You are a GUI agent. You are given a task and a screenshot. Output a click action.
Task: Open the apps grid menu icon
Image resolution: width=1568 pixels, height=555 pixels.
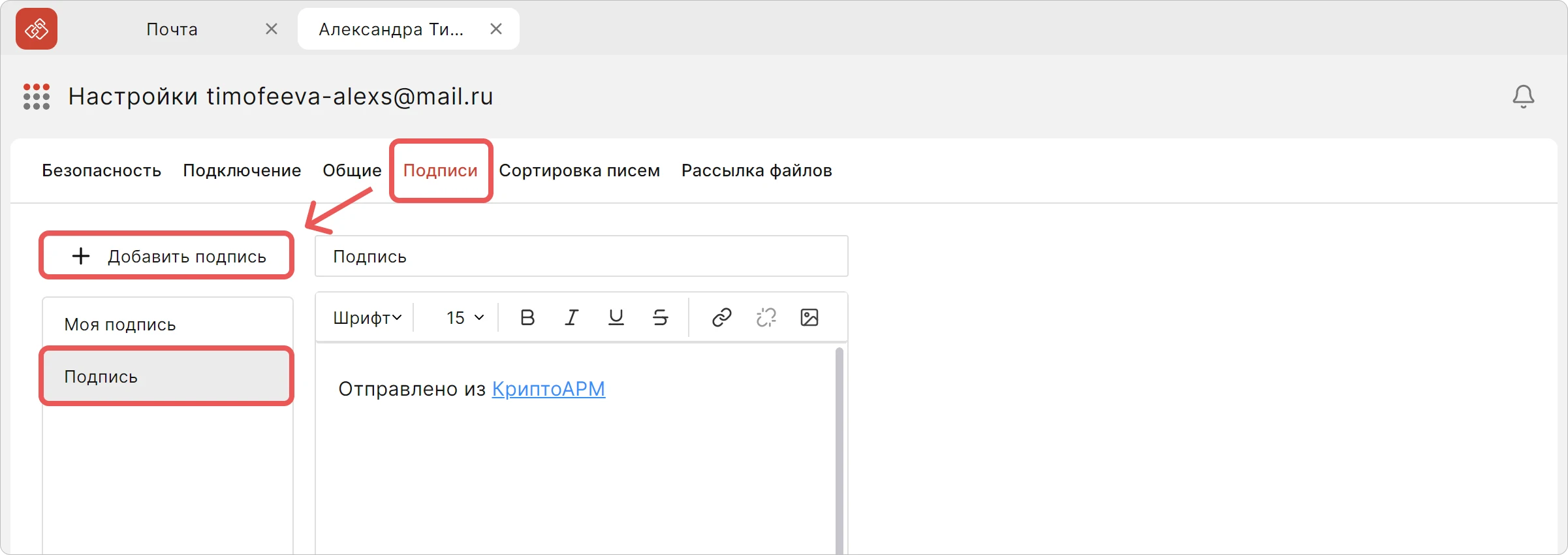coord(37,97)
